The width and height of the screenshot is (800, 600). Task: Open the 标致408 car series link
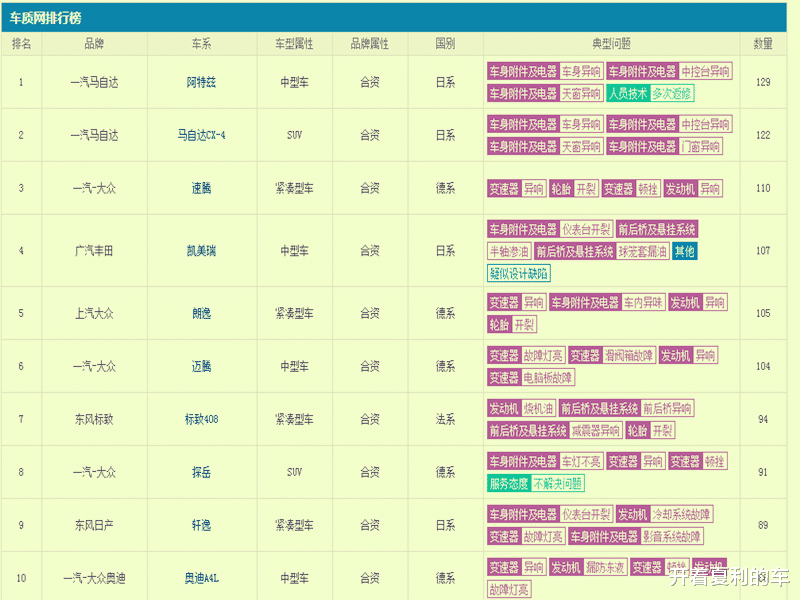pos(201,419)
